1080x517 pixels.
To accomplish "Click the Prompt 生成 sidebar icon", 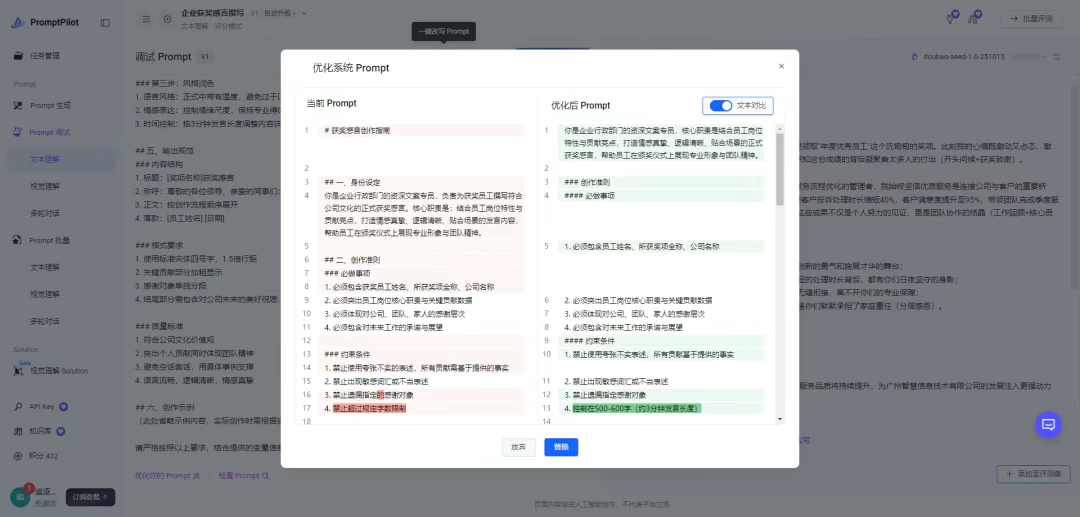I will tap(19, 105).
